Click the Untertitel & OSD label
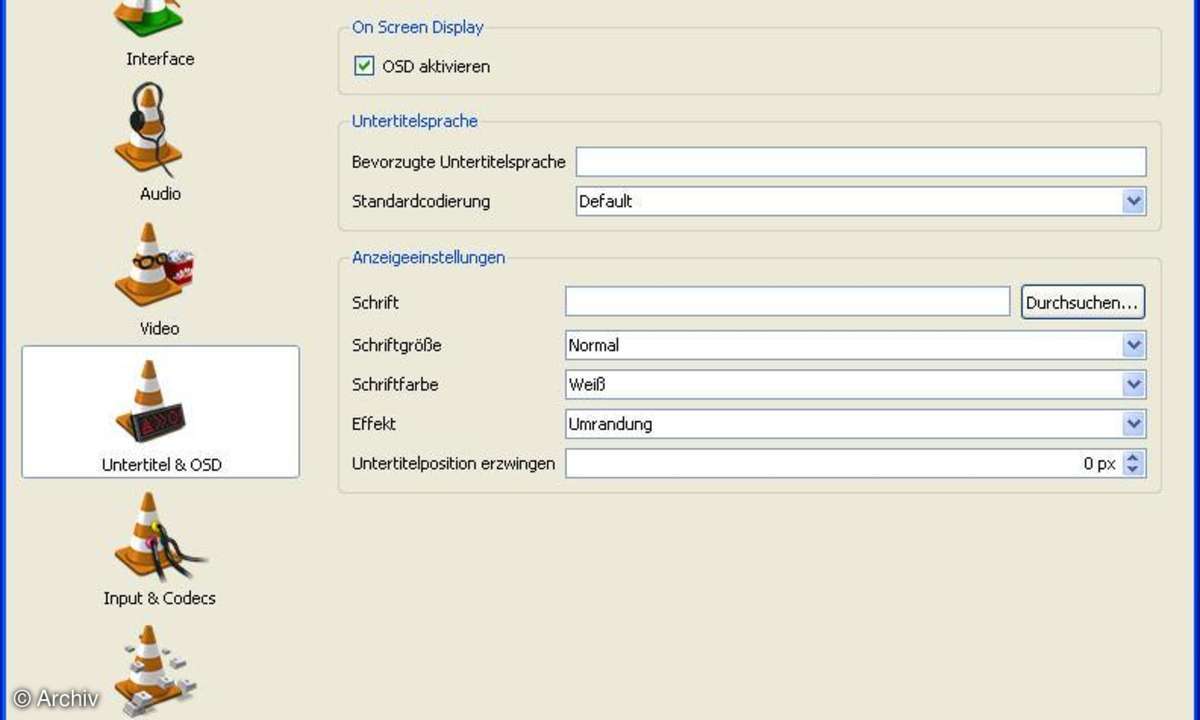Viewport: 1200px width, 720px height. pyautogui.click(x=161, y=465)
